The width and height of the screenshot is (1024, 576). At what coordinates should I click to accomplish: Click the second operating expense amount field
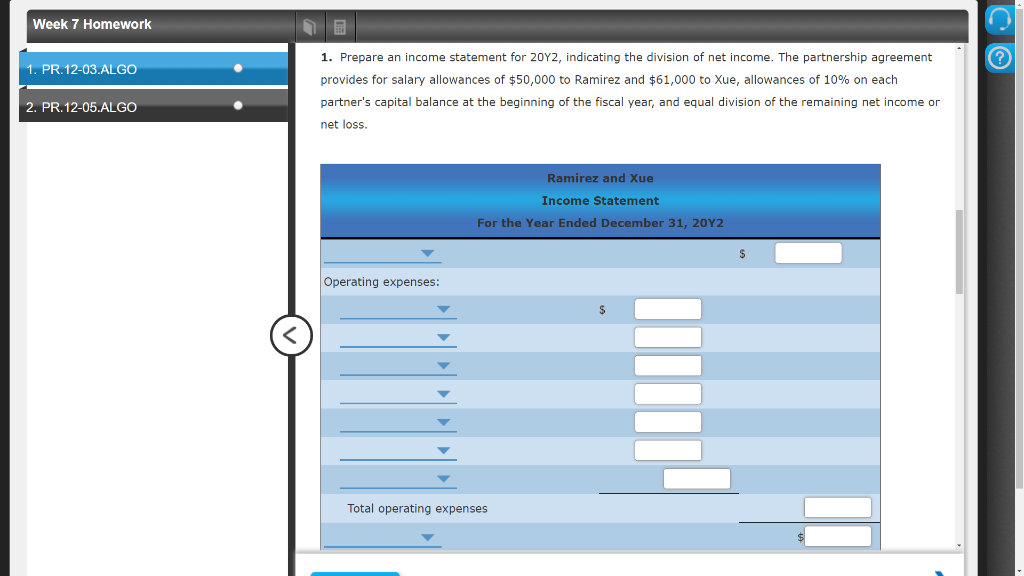(x=667, y=338)
